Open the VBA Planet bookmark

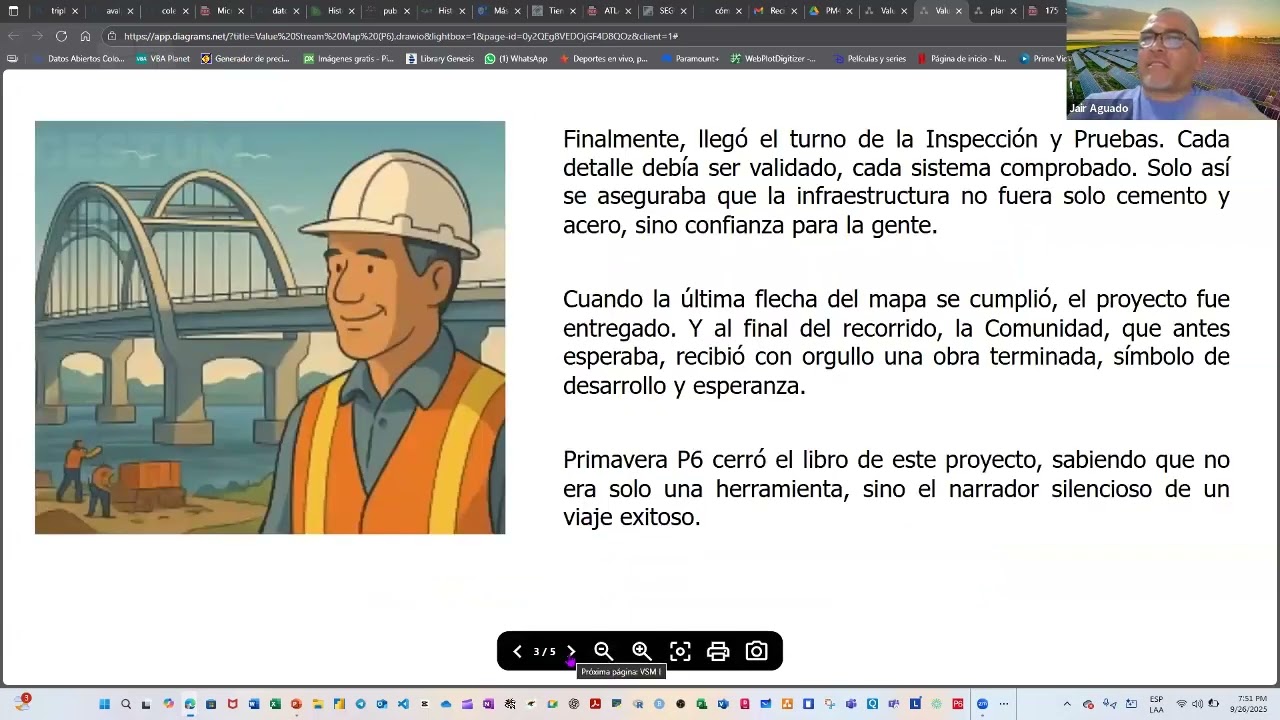point(162,59)
